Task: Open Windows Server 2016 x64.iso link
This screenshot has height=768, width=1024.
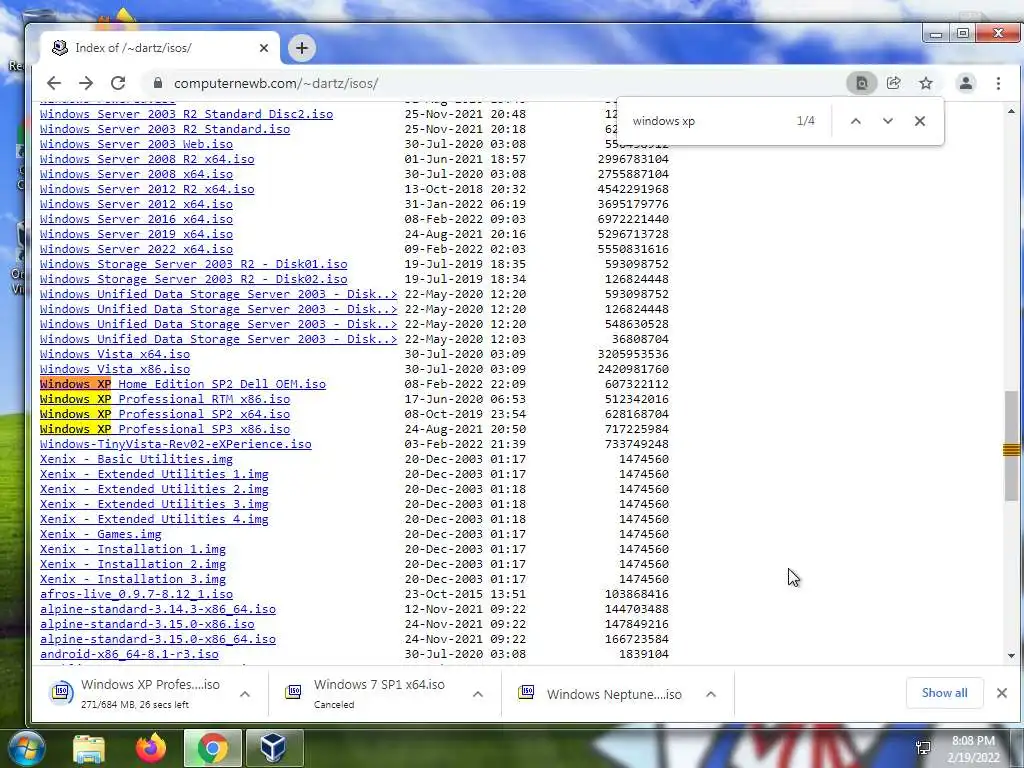Action: (x=136, y=219)
